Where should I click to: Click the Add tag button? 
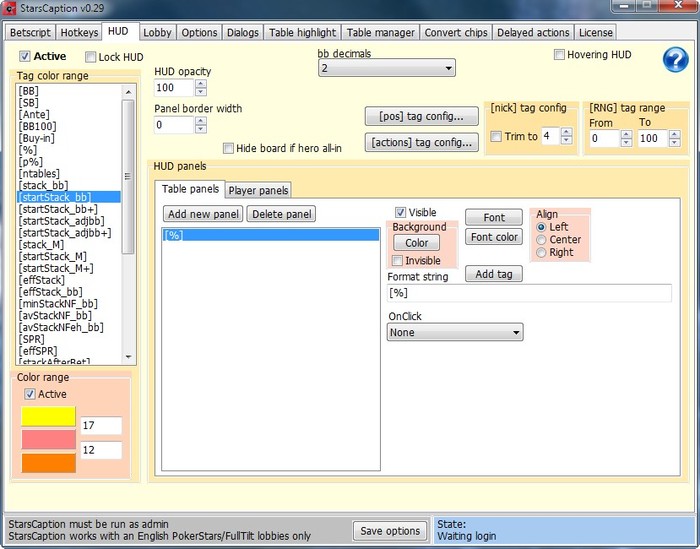click(x=494, y=274)
